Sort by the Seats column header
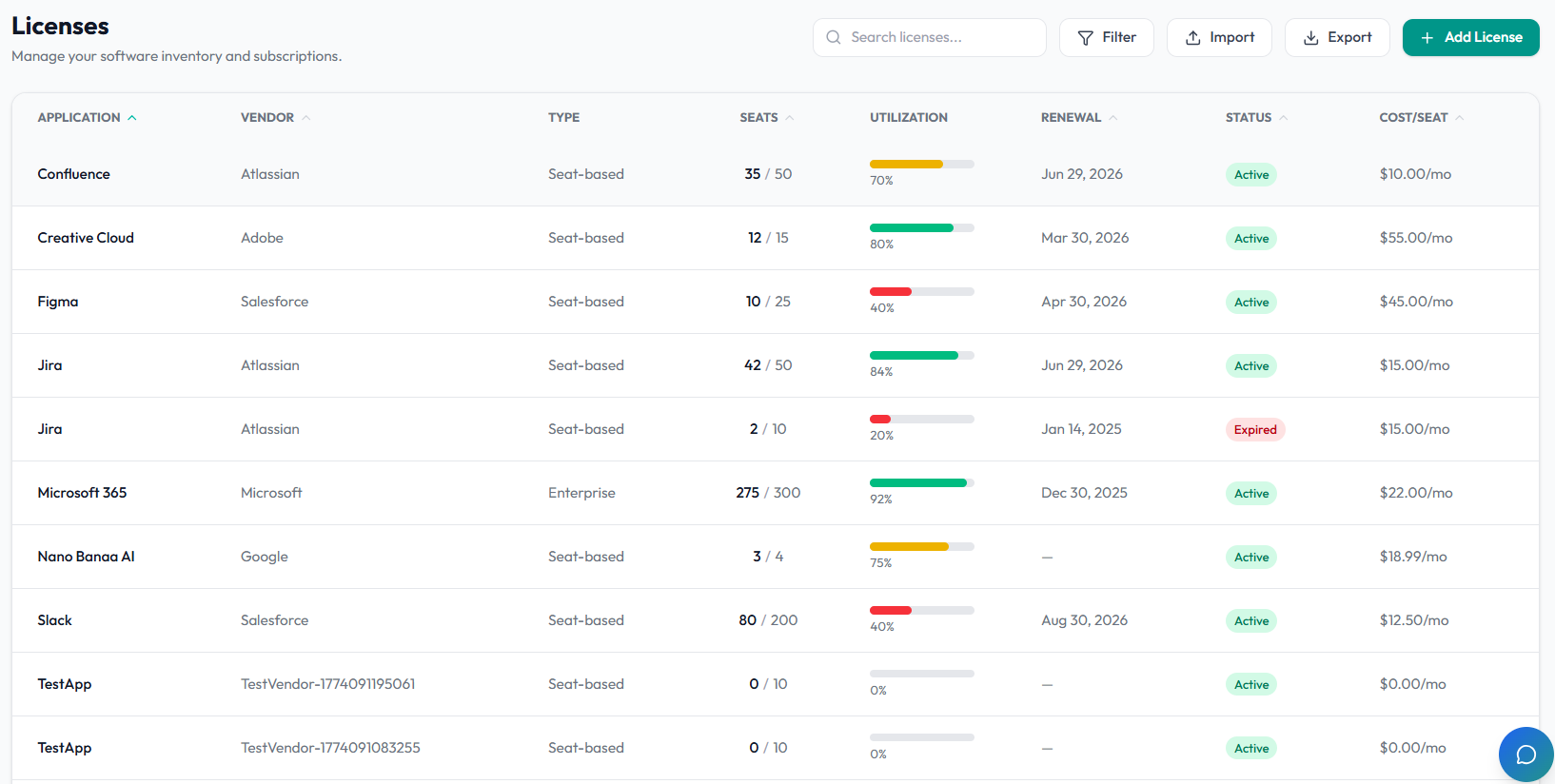Viewport: 1555px width, 784px height. (766, 117)
